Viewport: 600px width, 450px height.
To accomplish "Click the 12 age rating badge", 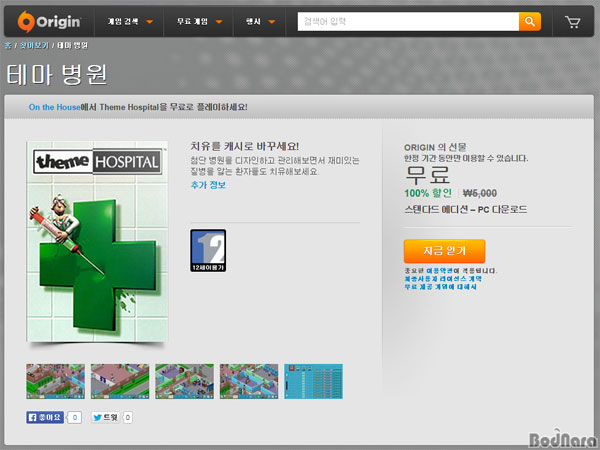I will pyautogui.click(x=208, y=251).
